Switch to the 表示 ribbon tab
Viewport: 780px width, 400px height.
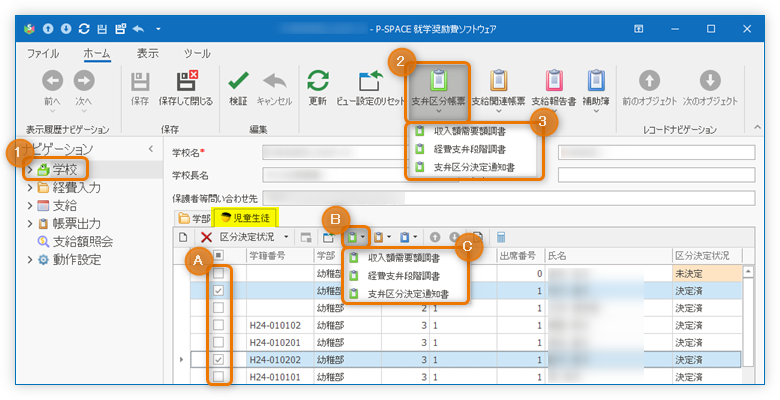coord(148,53)
